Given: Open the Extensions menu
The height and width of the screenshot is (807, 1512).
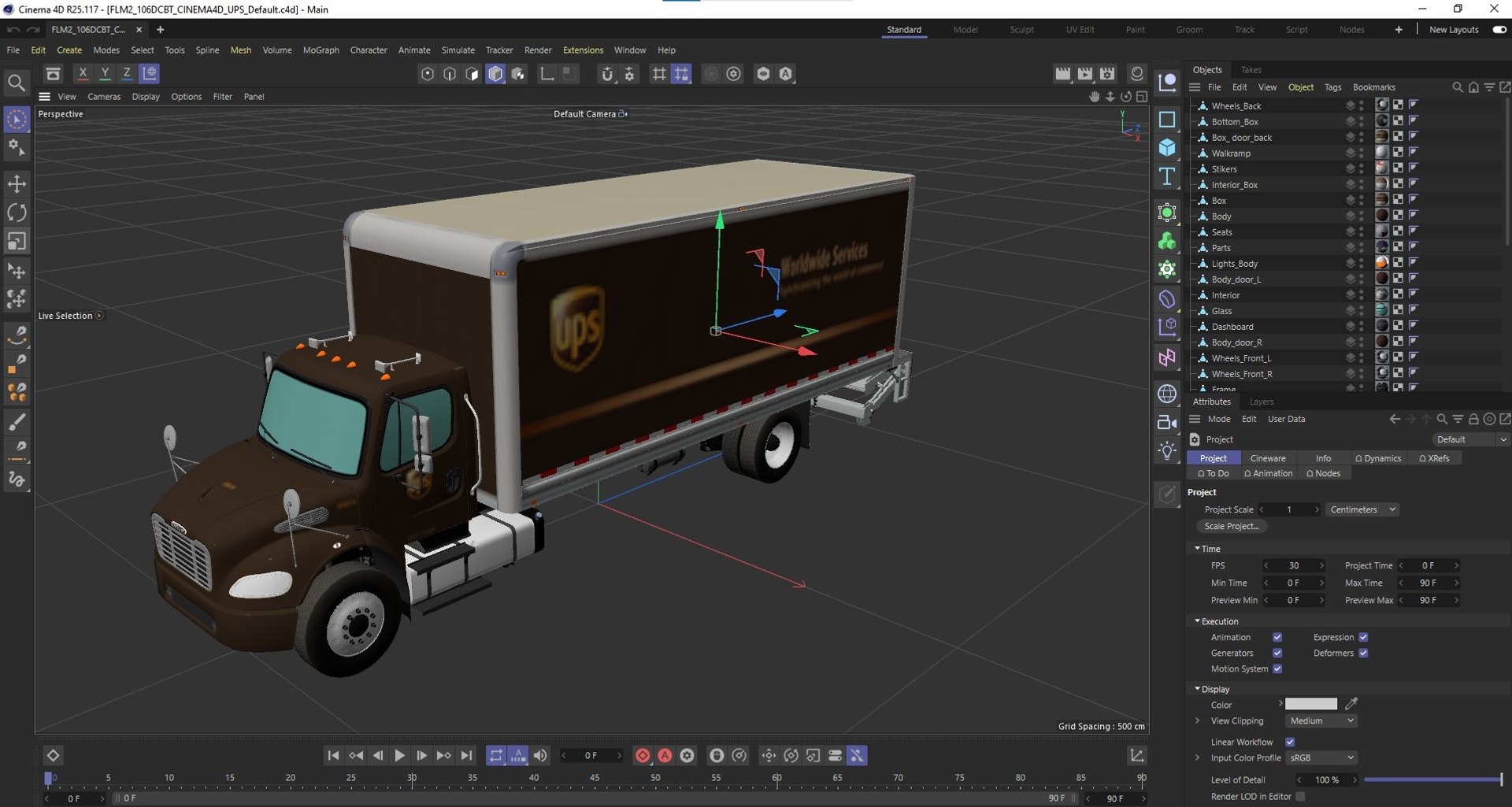Looking at the screenshot, I should click(583, 50).
